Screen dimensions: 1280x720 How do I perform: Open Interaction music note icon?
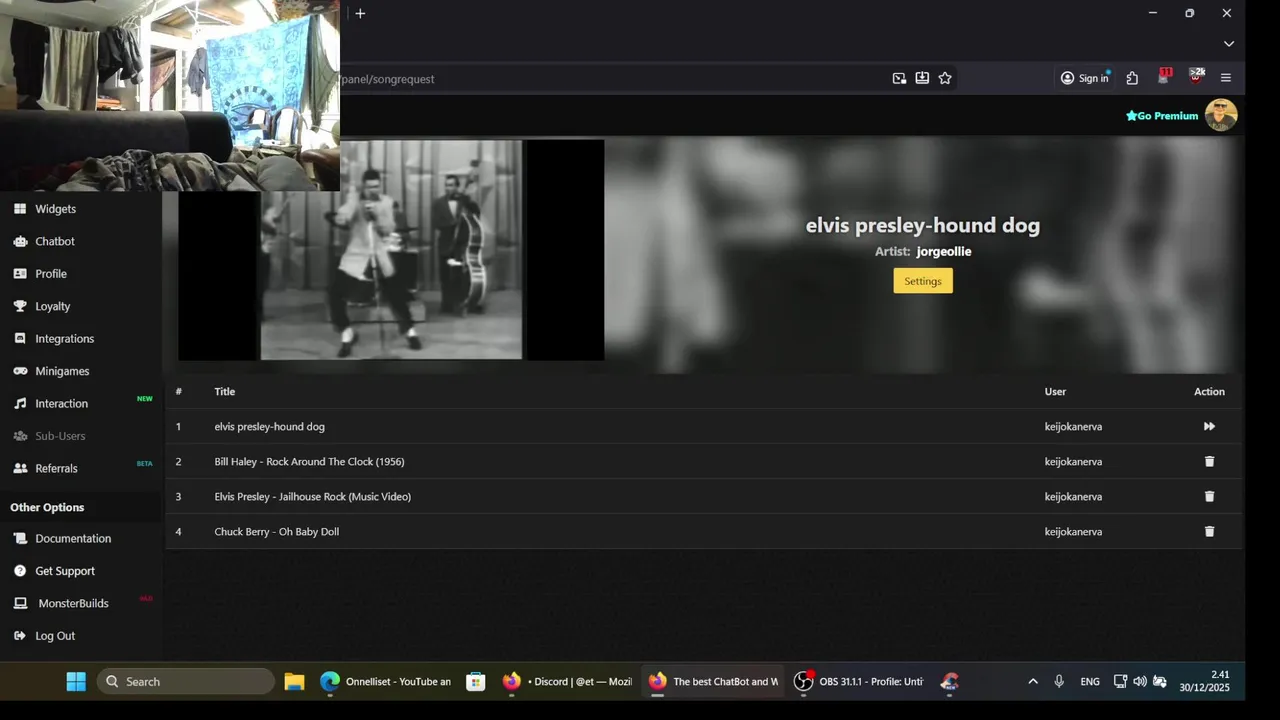[x=20, y=404]
